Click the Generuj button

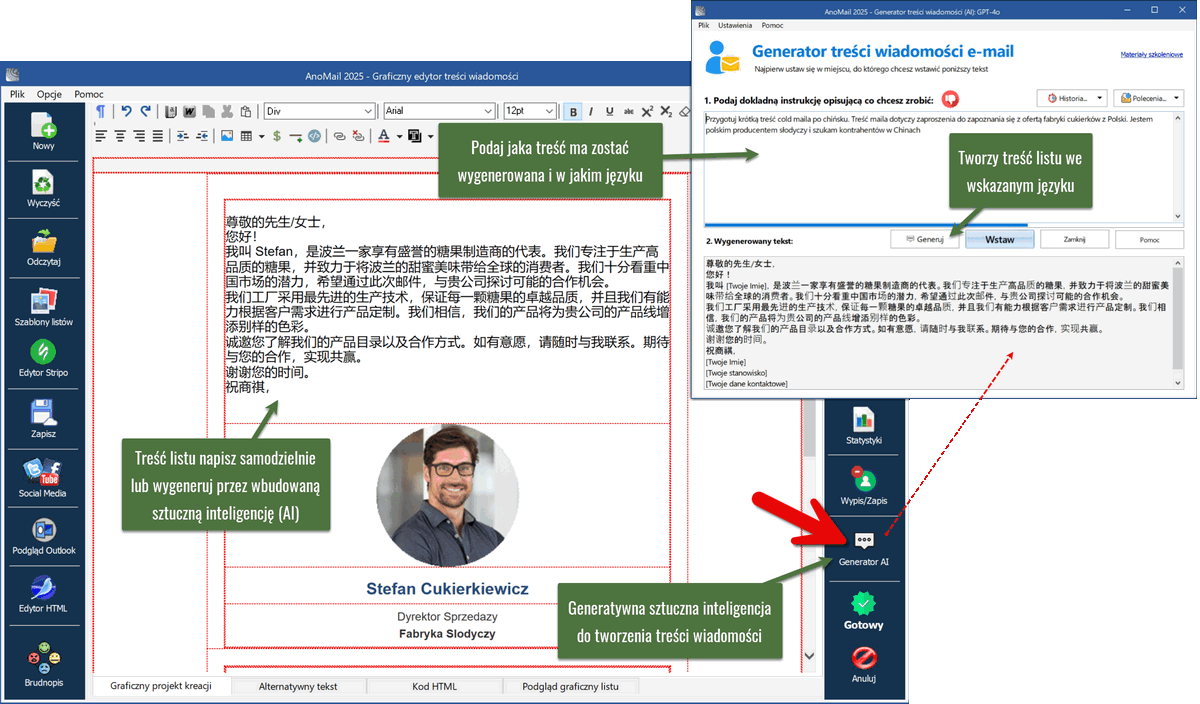tap(925, 239)
